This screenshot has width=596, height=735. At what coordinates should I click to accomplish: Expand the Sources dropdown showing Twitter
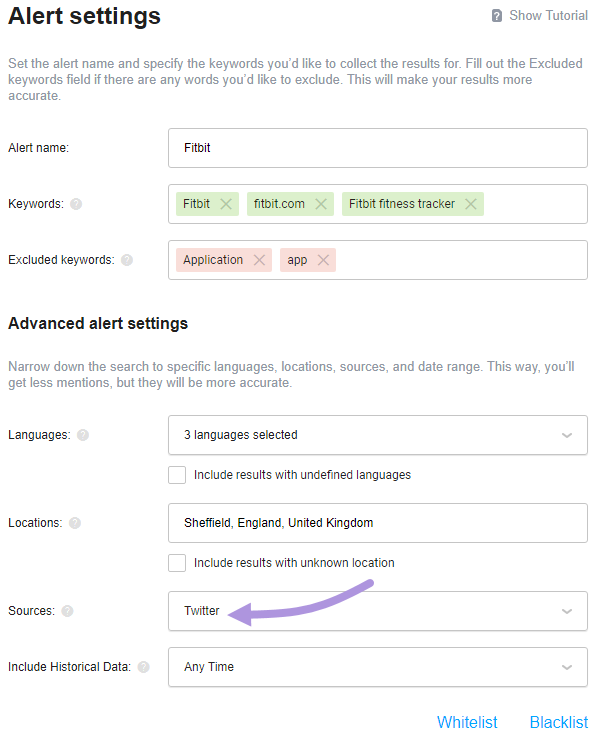point(378,611)
